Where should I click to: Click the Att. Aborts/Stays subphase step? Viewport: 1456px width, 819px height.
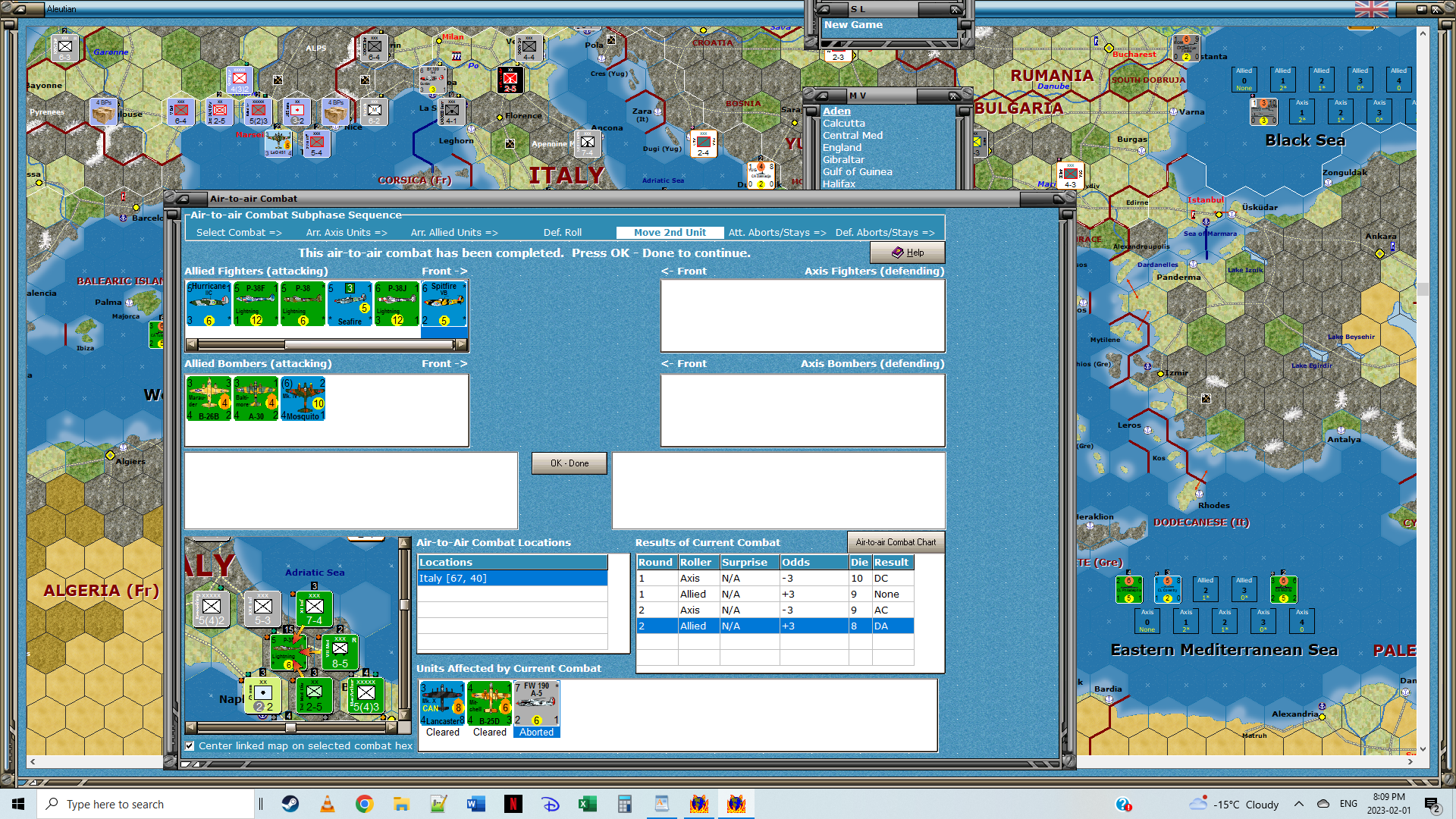[777, 233]
